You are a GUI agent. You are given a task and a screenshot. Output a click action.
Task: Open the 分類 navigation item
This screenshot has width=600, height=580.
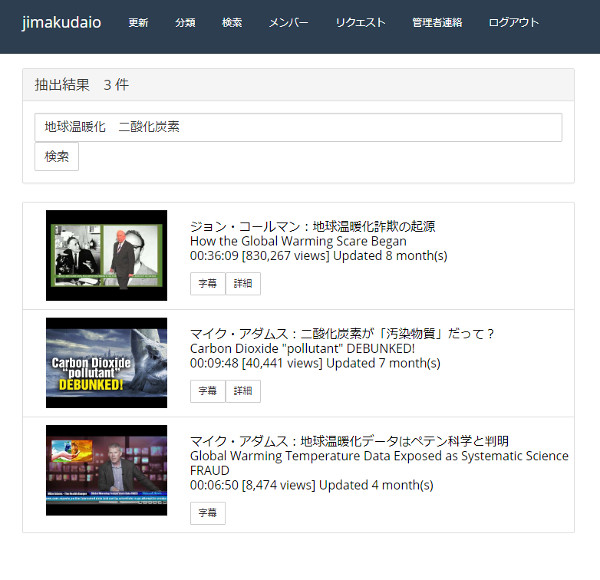point(185,23)
